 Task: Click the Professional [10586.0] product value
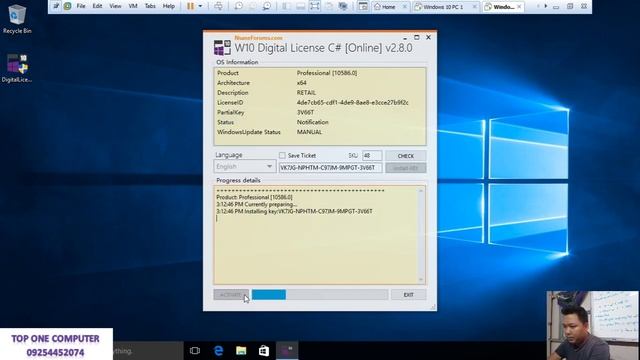click(x=327, y=73)
